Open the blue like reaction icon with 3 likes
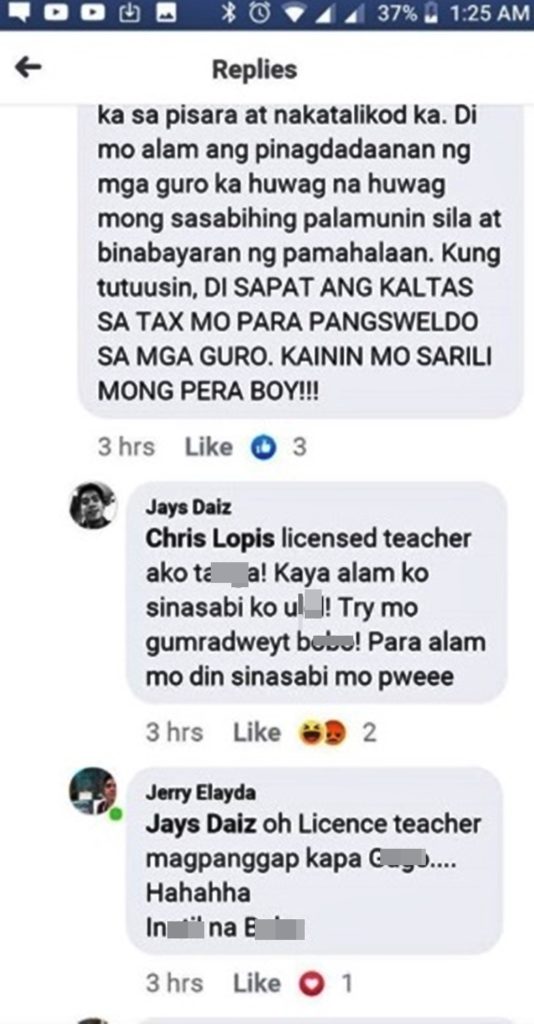Viewport: 534px width, 1024px height. [264, 448]
